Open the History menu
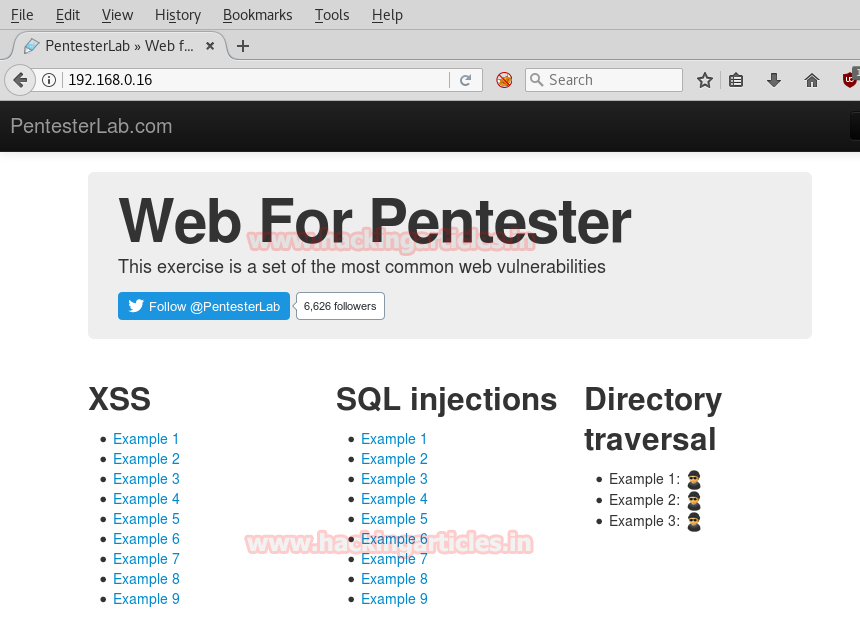Image resolution: width=860 pixels, height=634 pixels. click(178, 15)
